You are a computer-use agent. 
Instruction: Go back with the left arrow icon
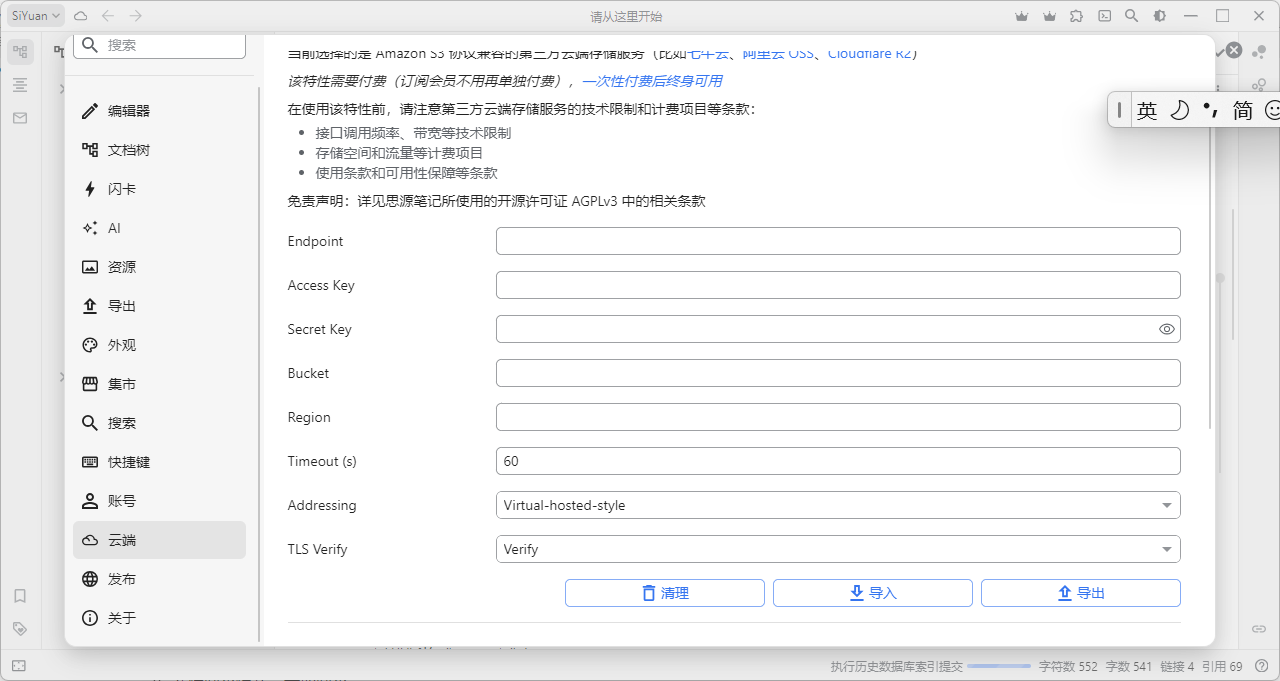coord(108,16)
